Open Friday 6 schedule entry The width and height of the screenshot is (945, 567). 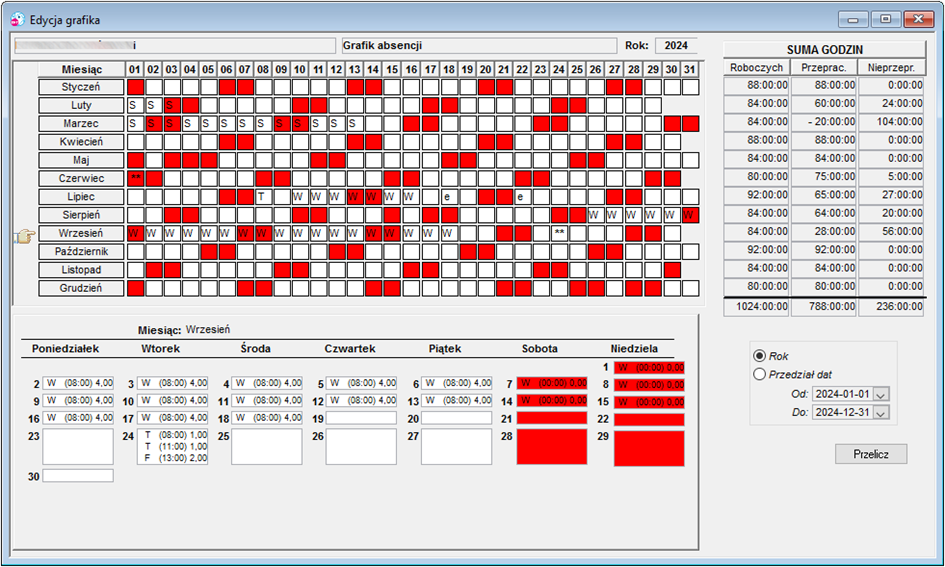(x=456, y=383)
